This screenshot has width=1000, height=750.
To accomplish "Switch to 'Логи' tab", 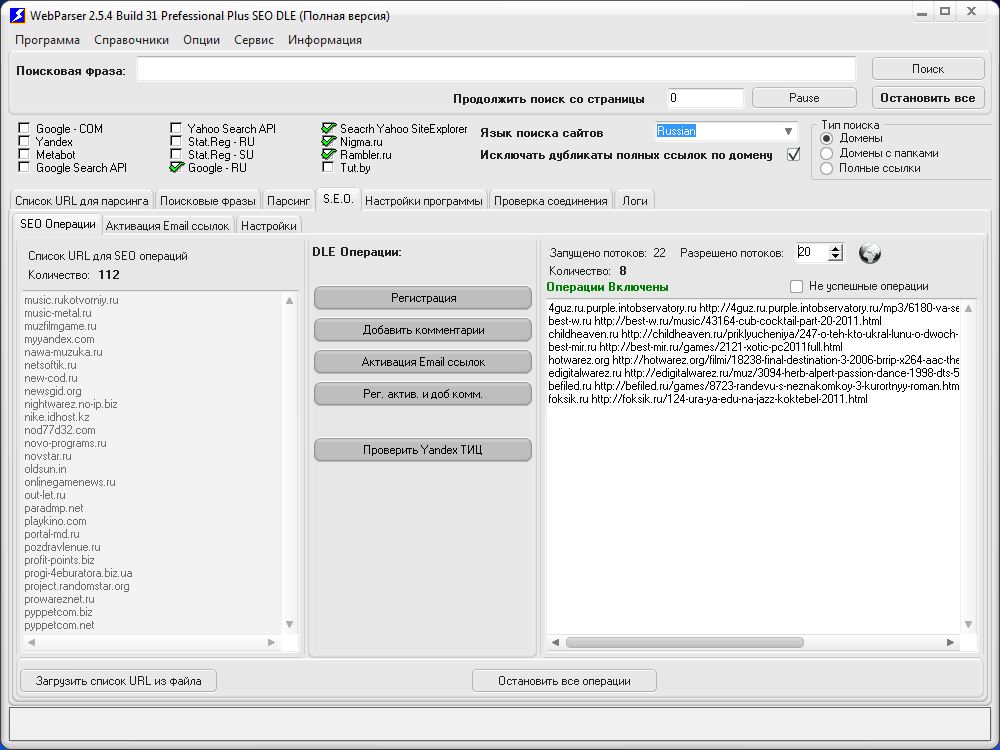I will click(x=635, y=200).
